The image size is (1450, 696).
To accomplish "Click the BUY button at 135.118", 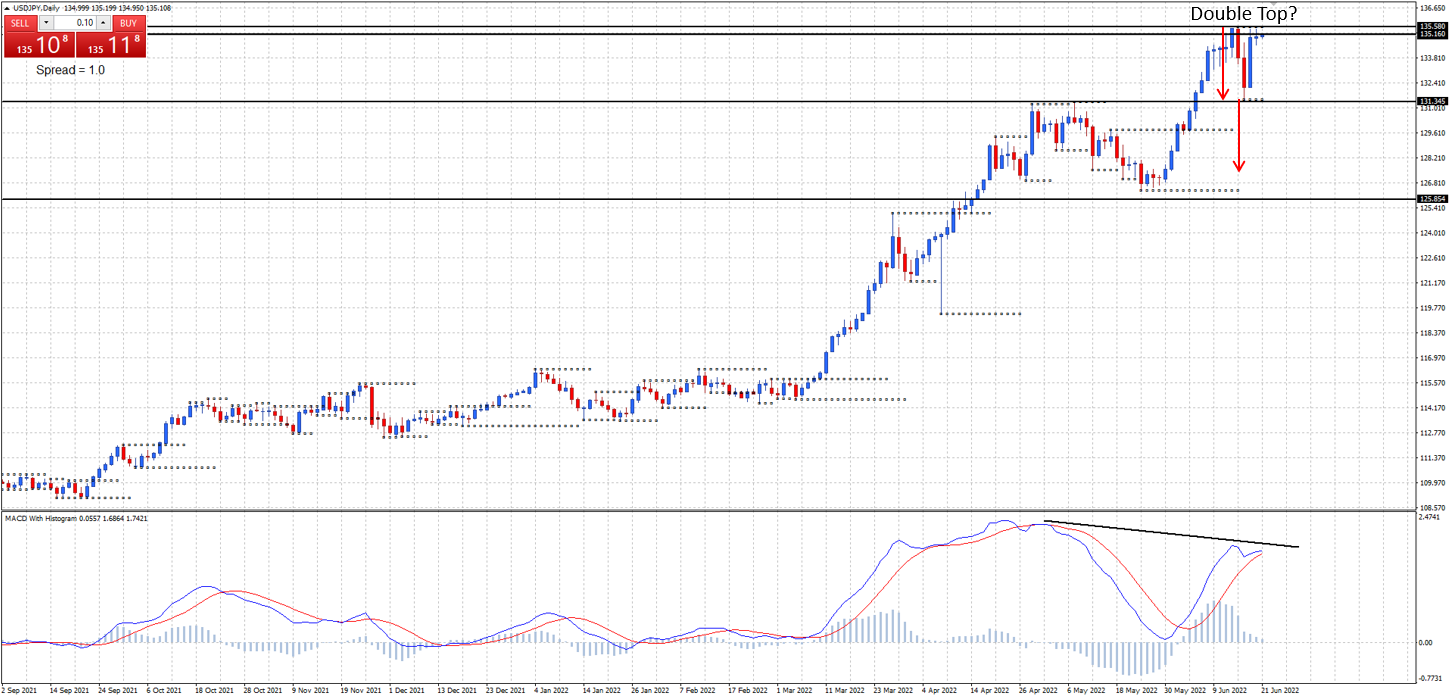I will (x=127, y=22).
